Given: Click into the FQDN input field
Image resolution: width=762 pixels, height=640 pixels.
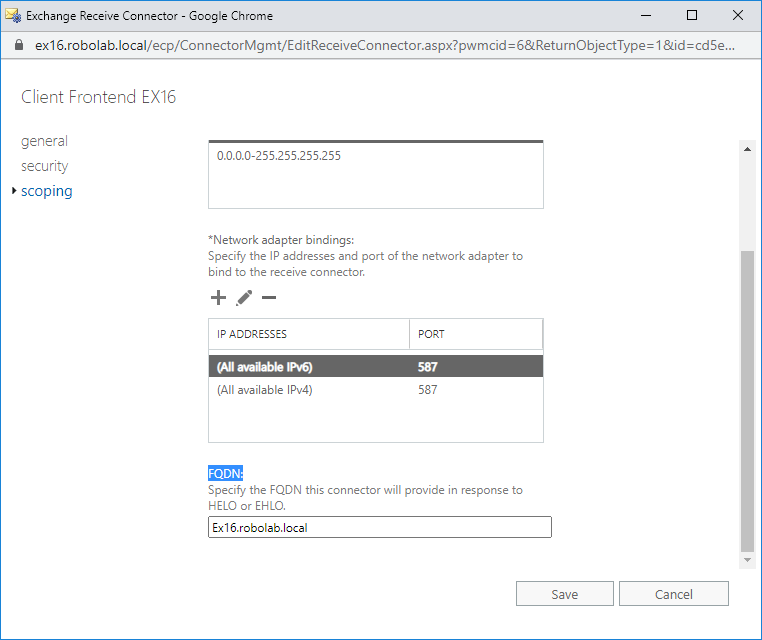Looking at the screenshot, I should click(380, 527).
